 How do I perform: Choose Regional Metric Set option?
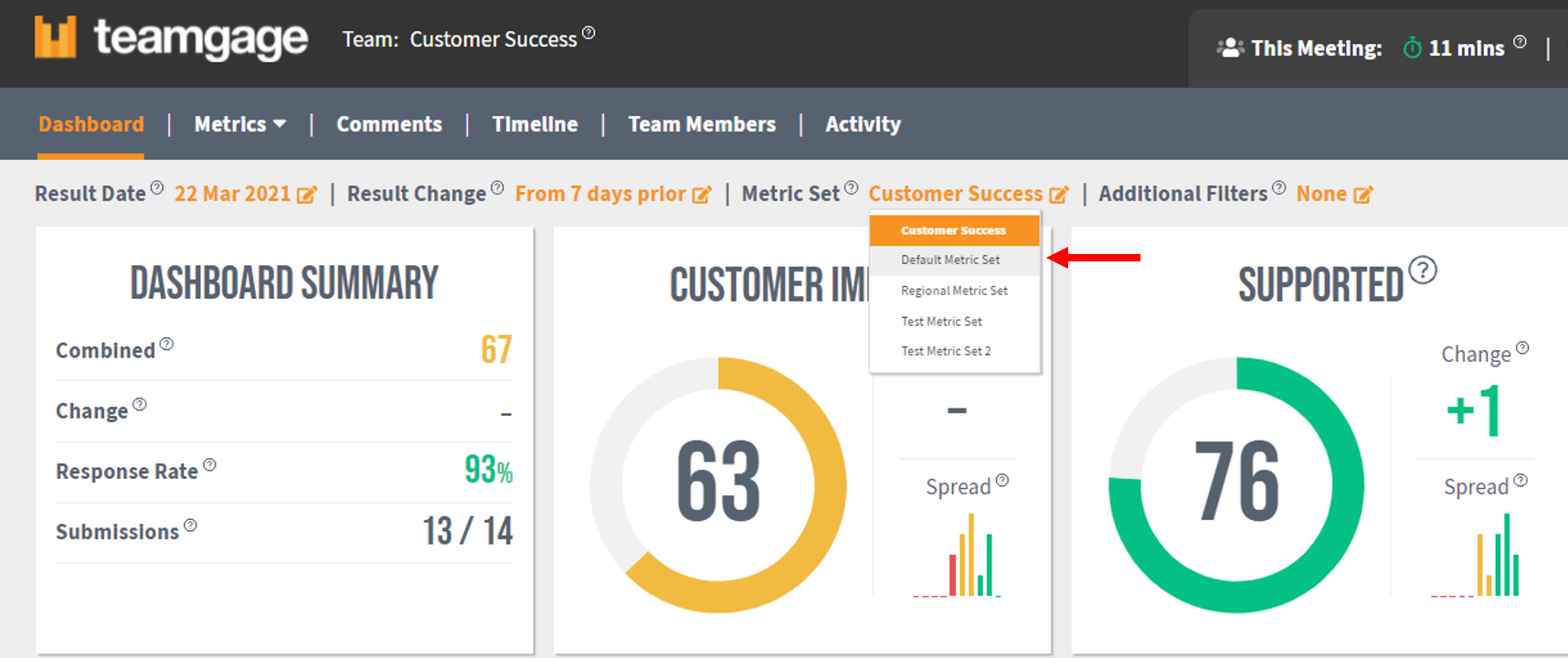pos(955,291)
